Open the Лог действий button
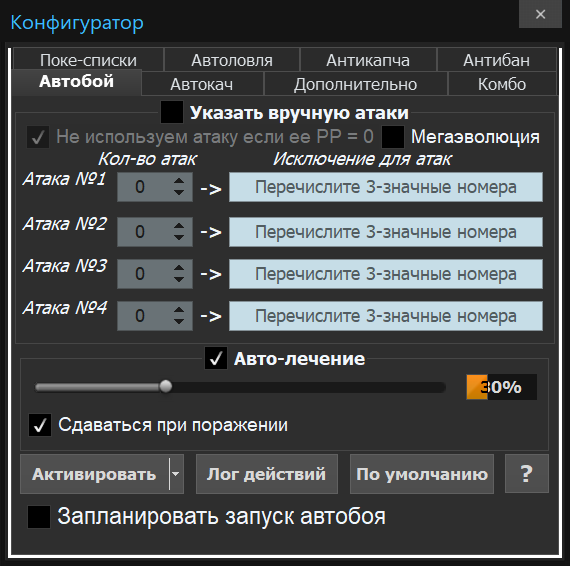570x566 pixels. [x=267, y=474]
